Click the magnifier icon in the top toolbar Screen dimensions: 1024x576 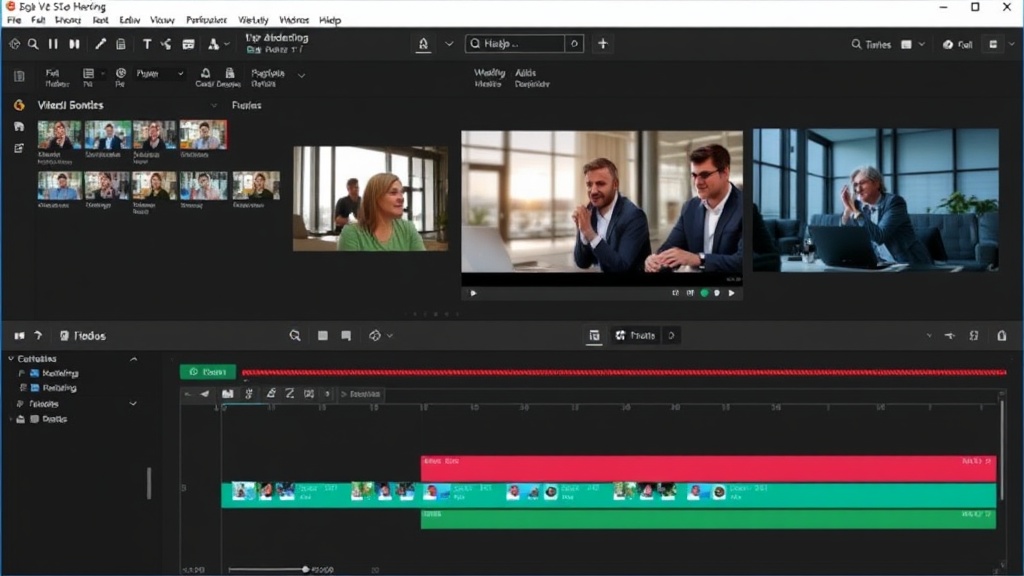click(x=33, y=44)
